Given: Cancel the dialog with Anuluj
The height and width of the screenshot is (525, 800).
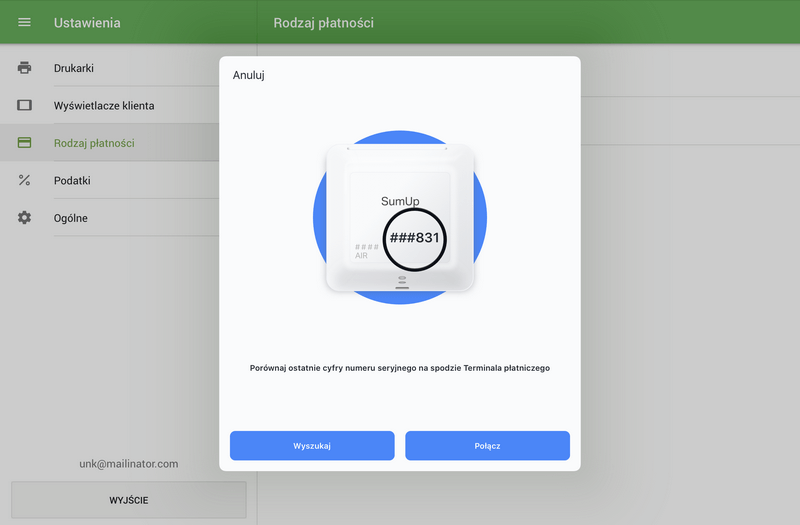Looking at the screenshot, I should click(x=249, y=75).
